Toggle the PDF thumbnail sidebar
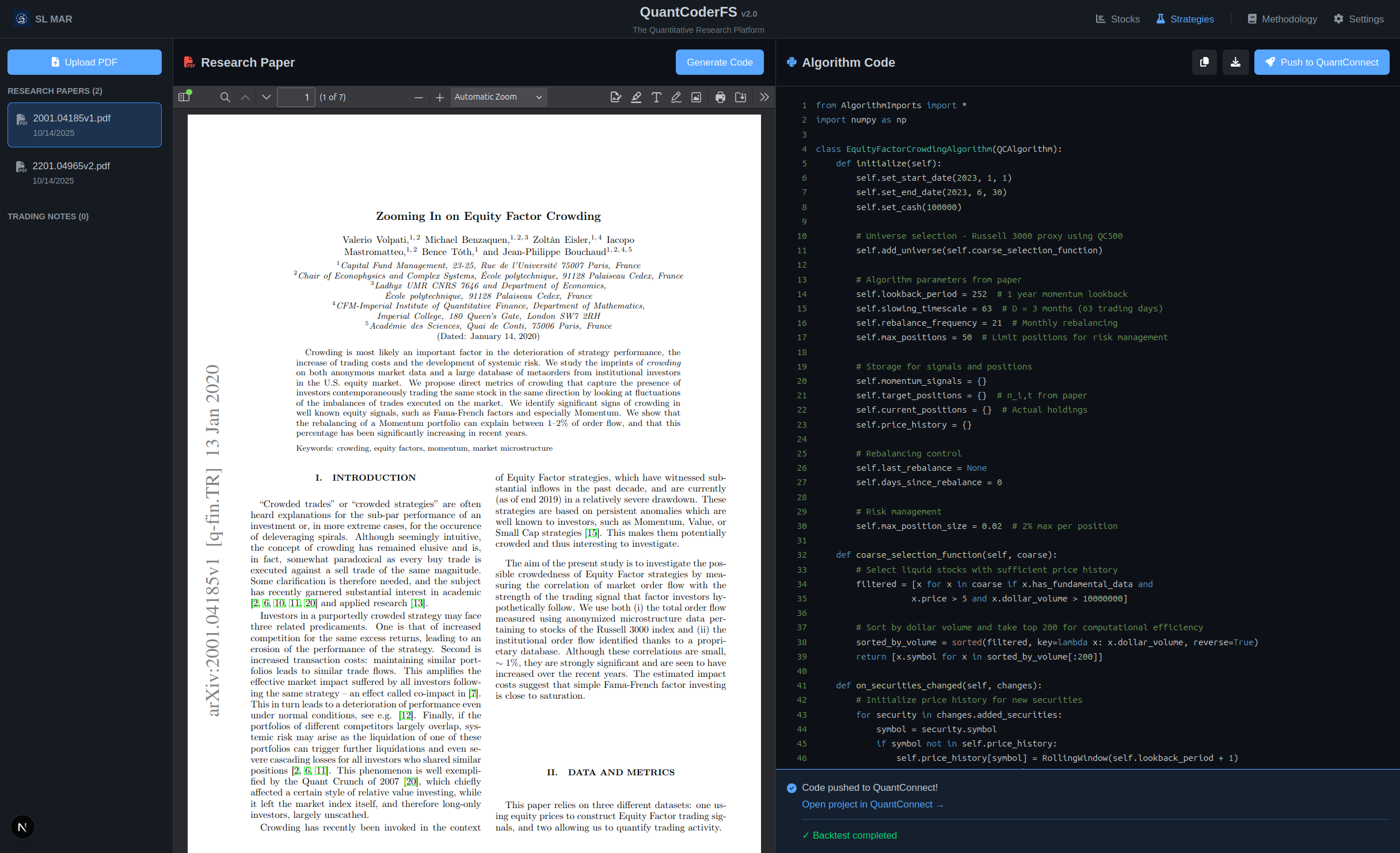Viewport: 1400px width, 853px height. (184, 97)
